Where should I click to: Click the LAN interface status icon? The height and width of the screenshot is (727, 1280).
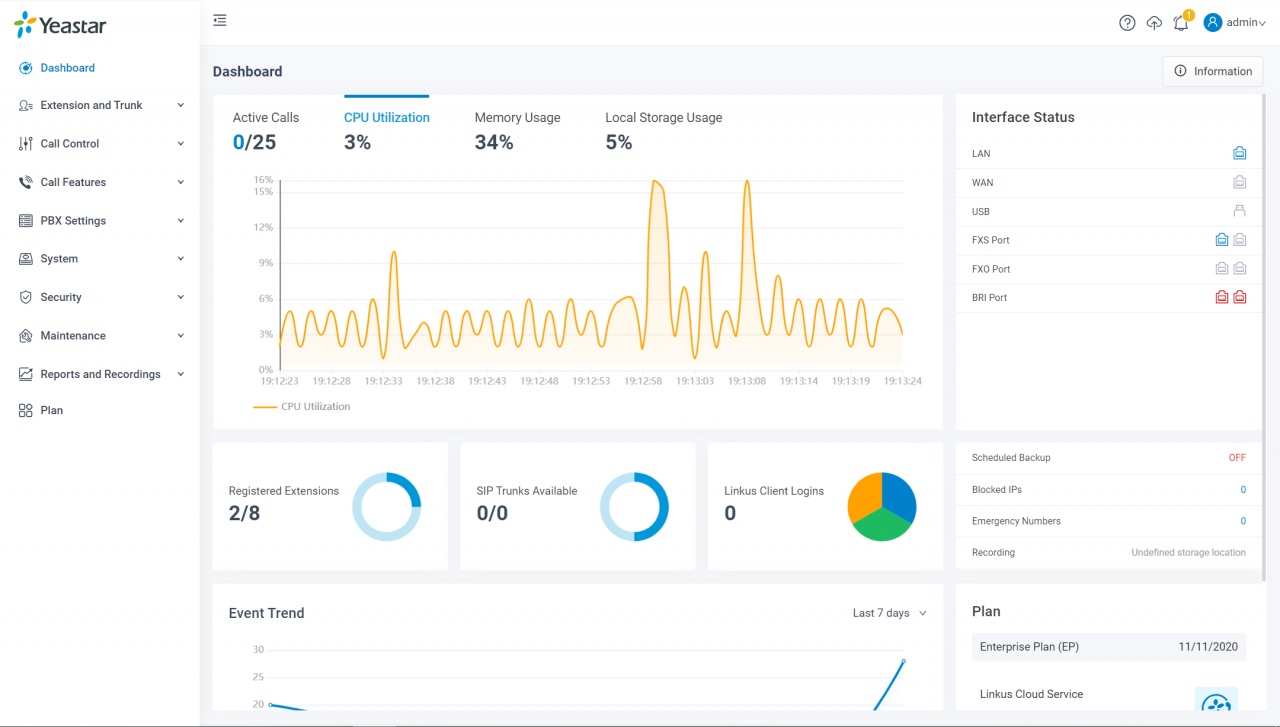click(1239, 154)
